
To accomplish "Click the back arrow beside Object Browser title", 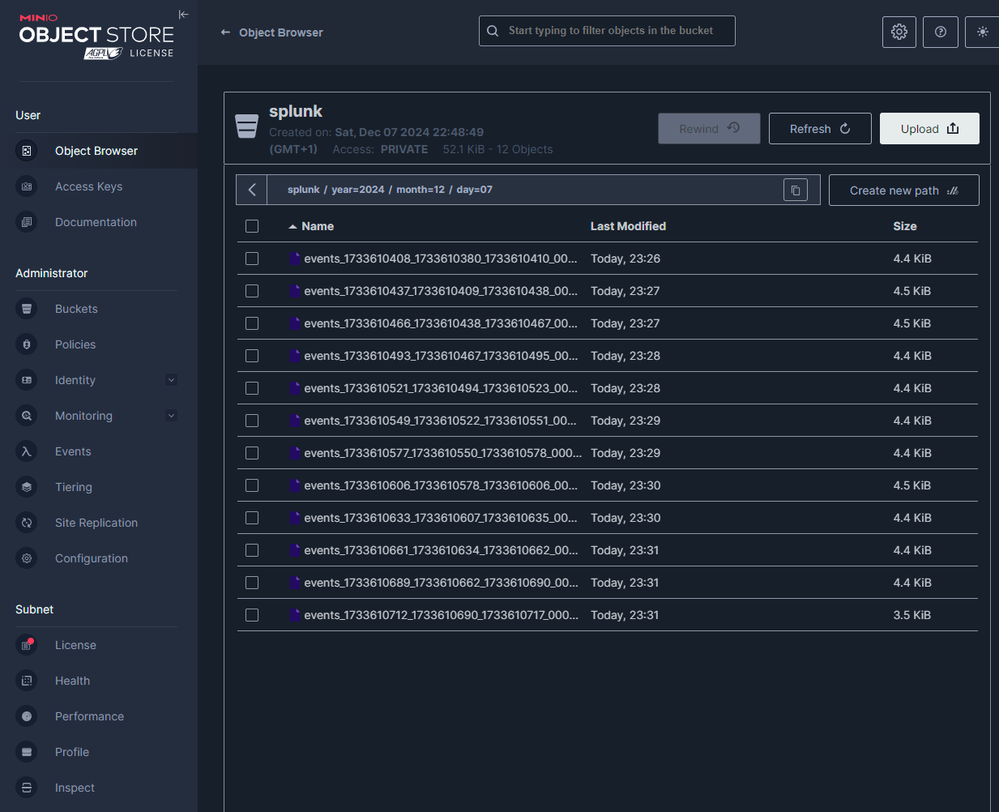I will click(226, 33).
